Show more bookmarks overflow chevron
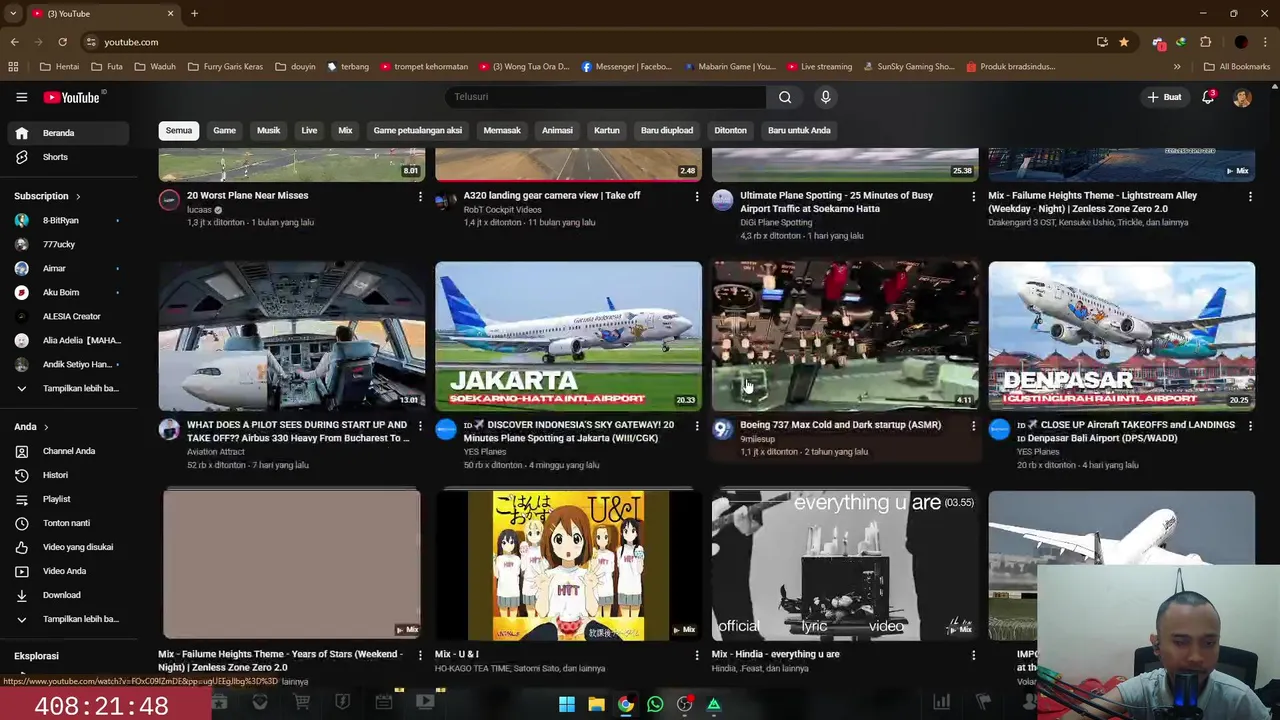This screenshot has width=1280, height=720. click(x=1177, y=67)
